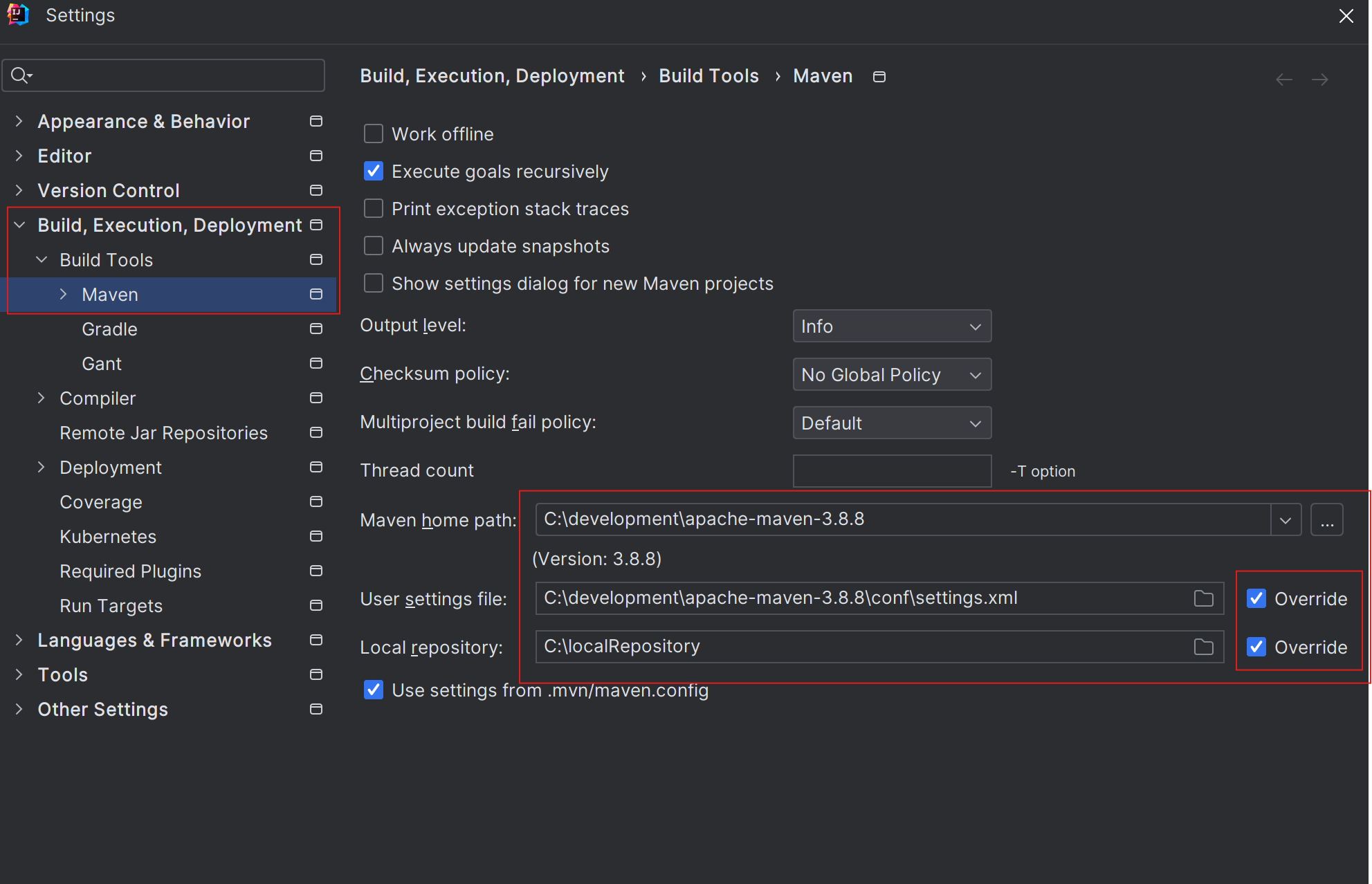
Task: Uncheck Execute goals recursively
Action: 374,171
